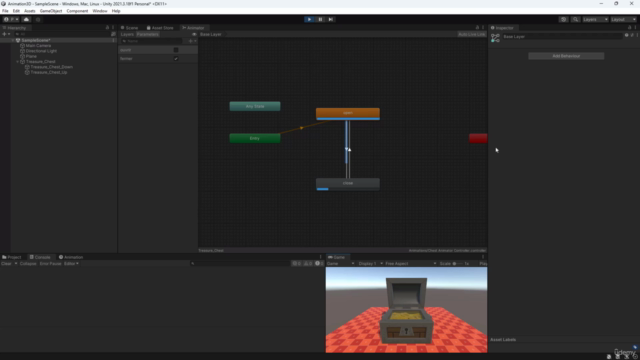Toggle the first bool parameter checkbox
This screenshot has width=640, height=360.
pyautogui.click(x=176, y=50)
